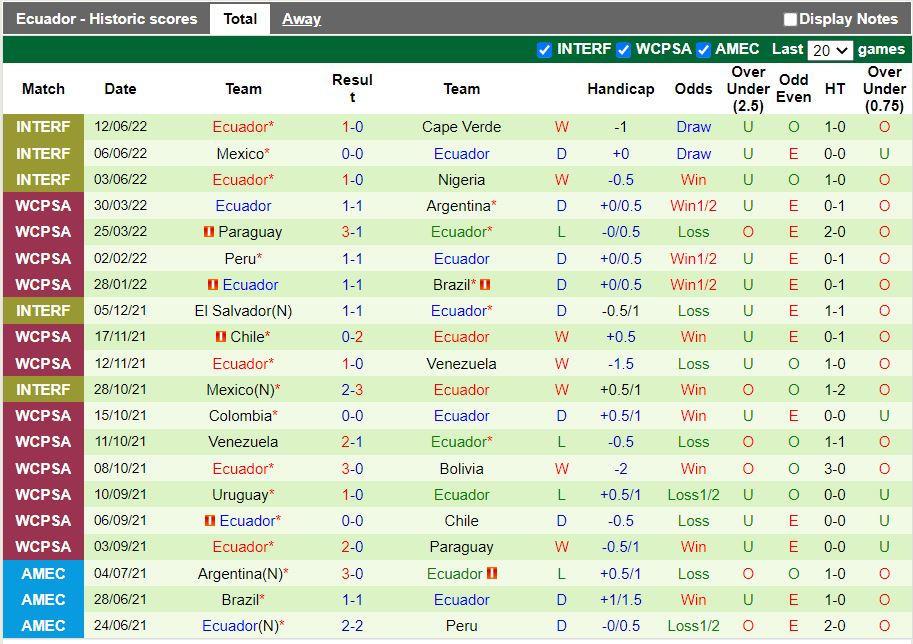Open the Last 20 games dropdown

830,51
